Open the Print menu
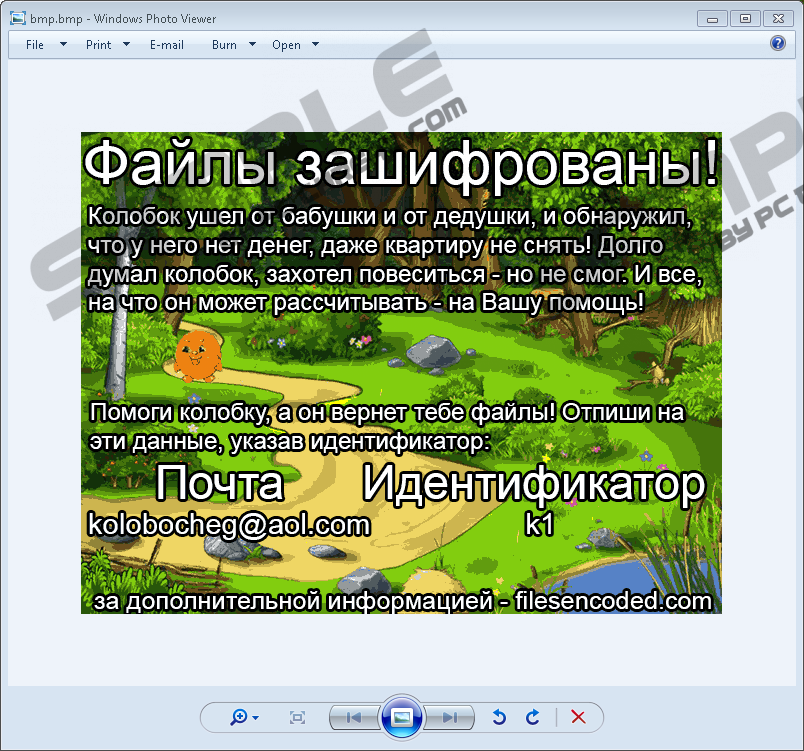 pos(98,45)
